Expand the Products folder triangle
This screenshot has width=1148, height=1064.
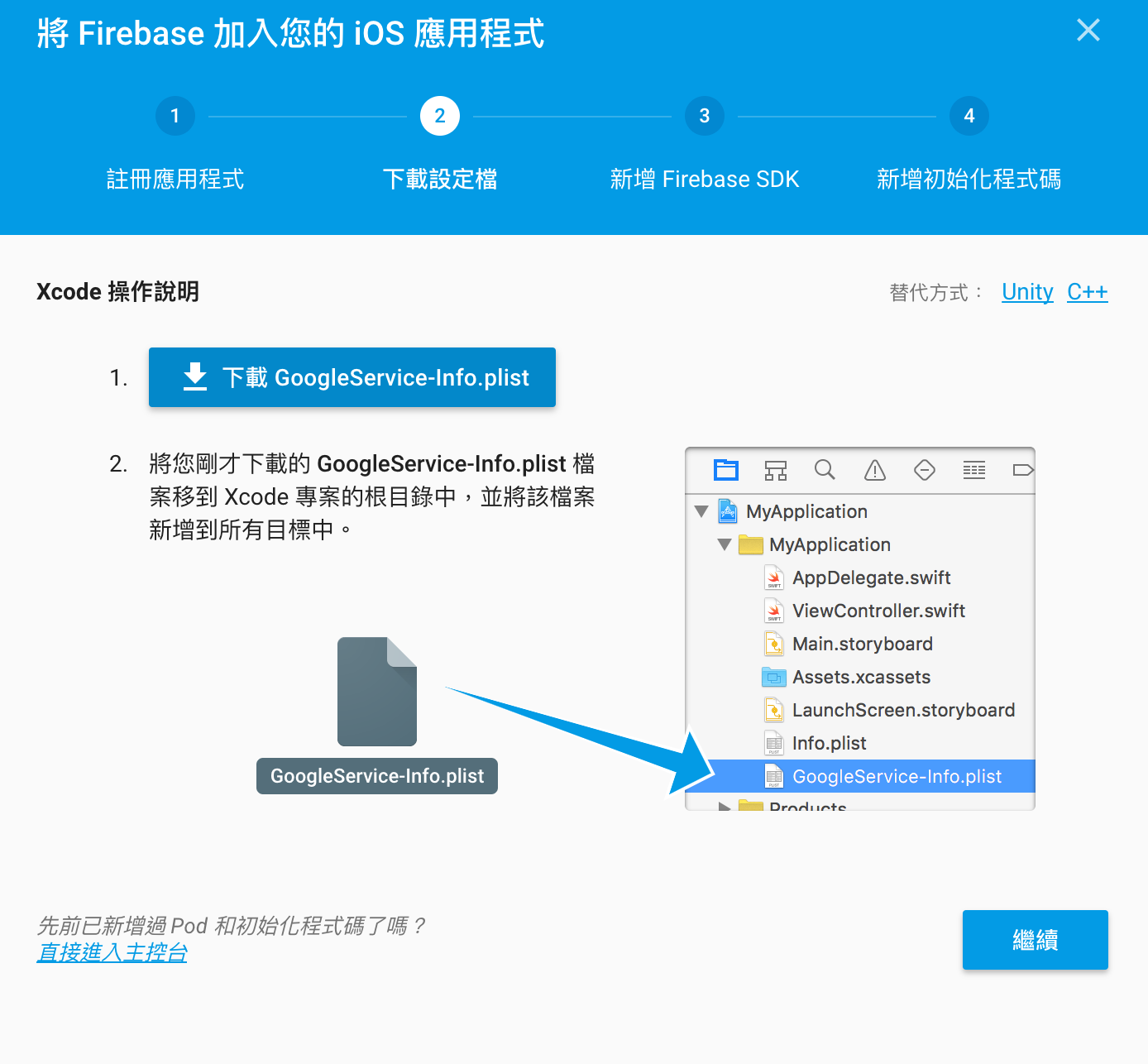point(725,805)
